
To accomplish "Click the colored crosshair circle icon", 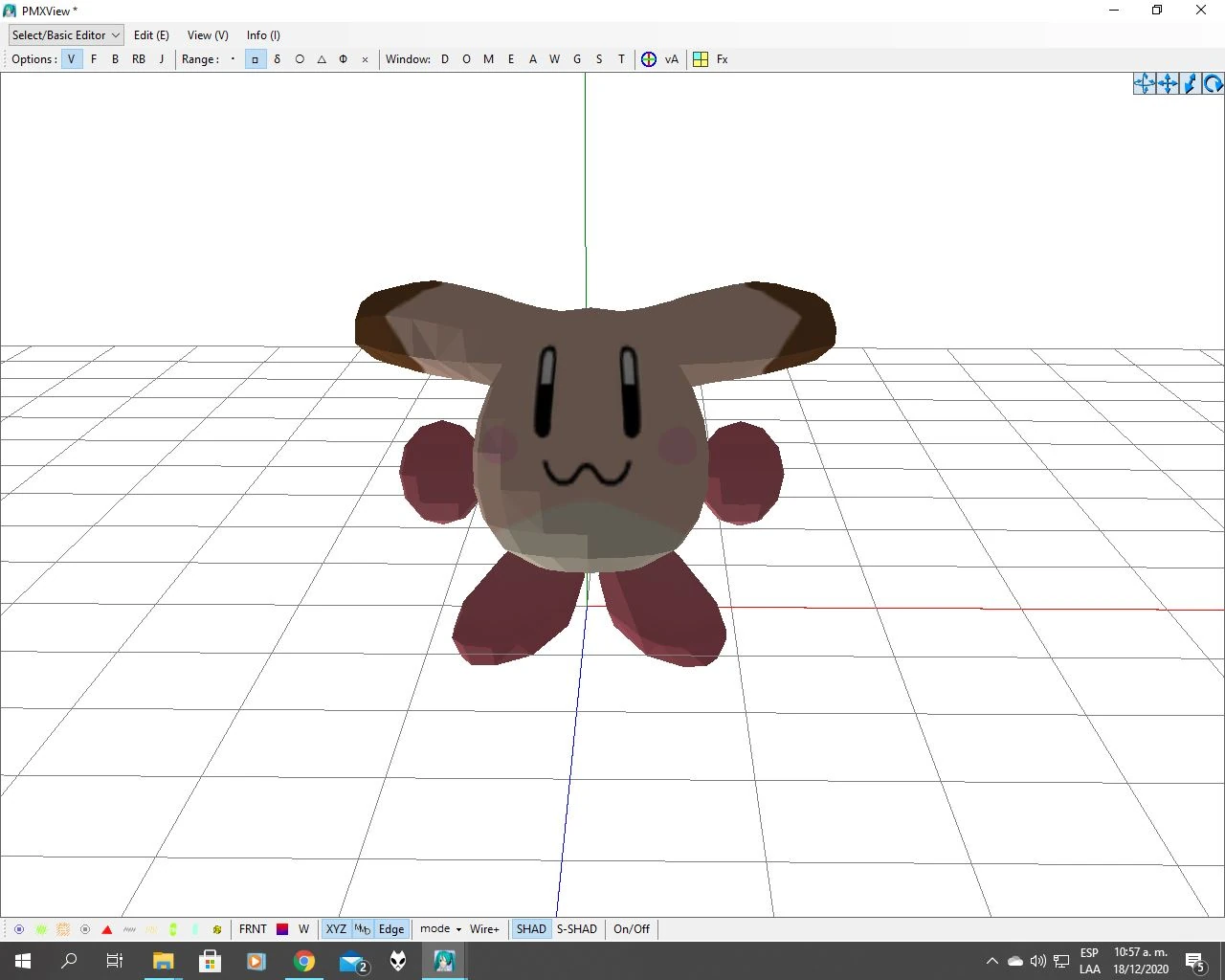I will (x=649, y=59).
